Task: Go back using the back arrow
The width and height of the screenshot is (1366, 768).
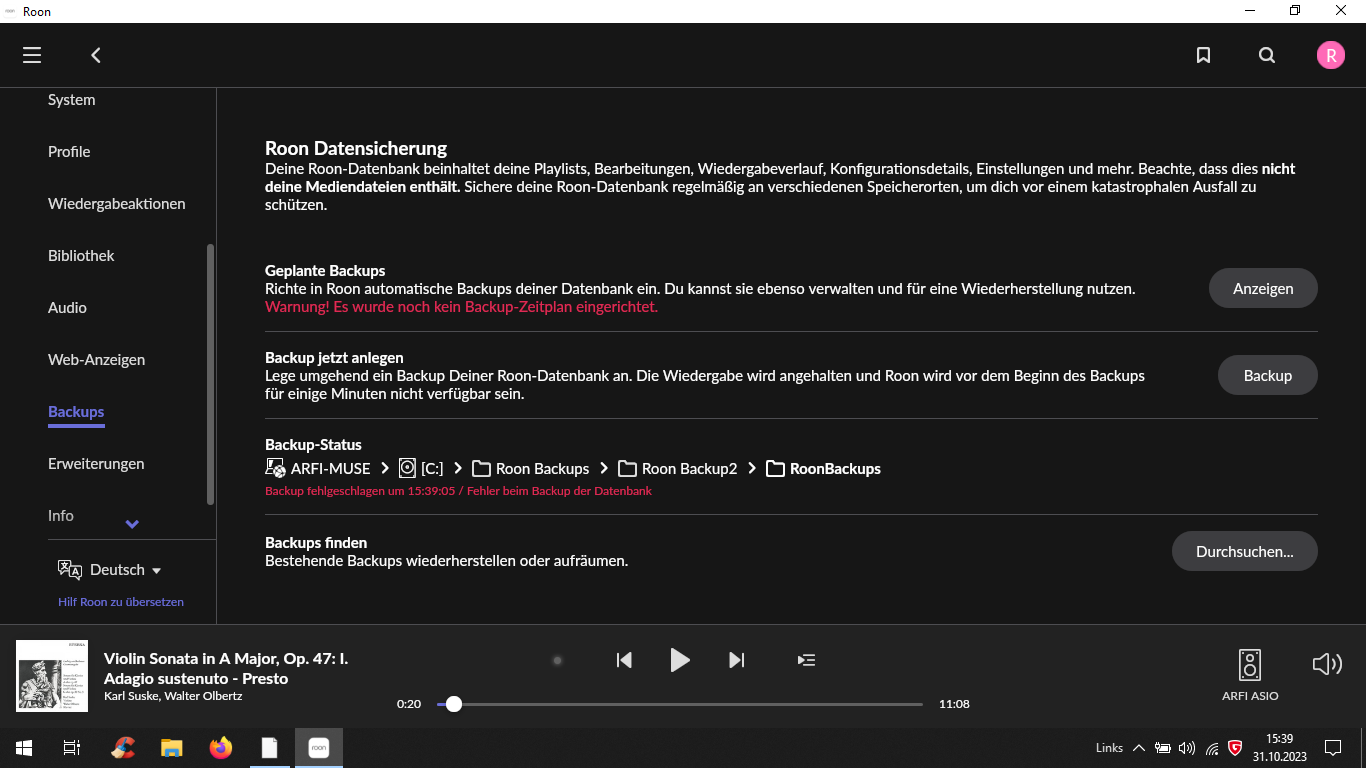Action: 96,55
